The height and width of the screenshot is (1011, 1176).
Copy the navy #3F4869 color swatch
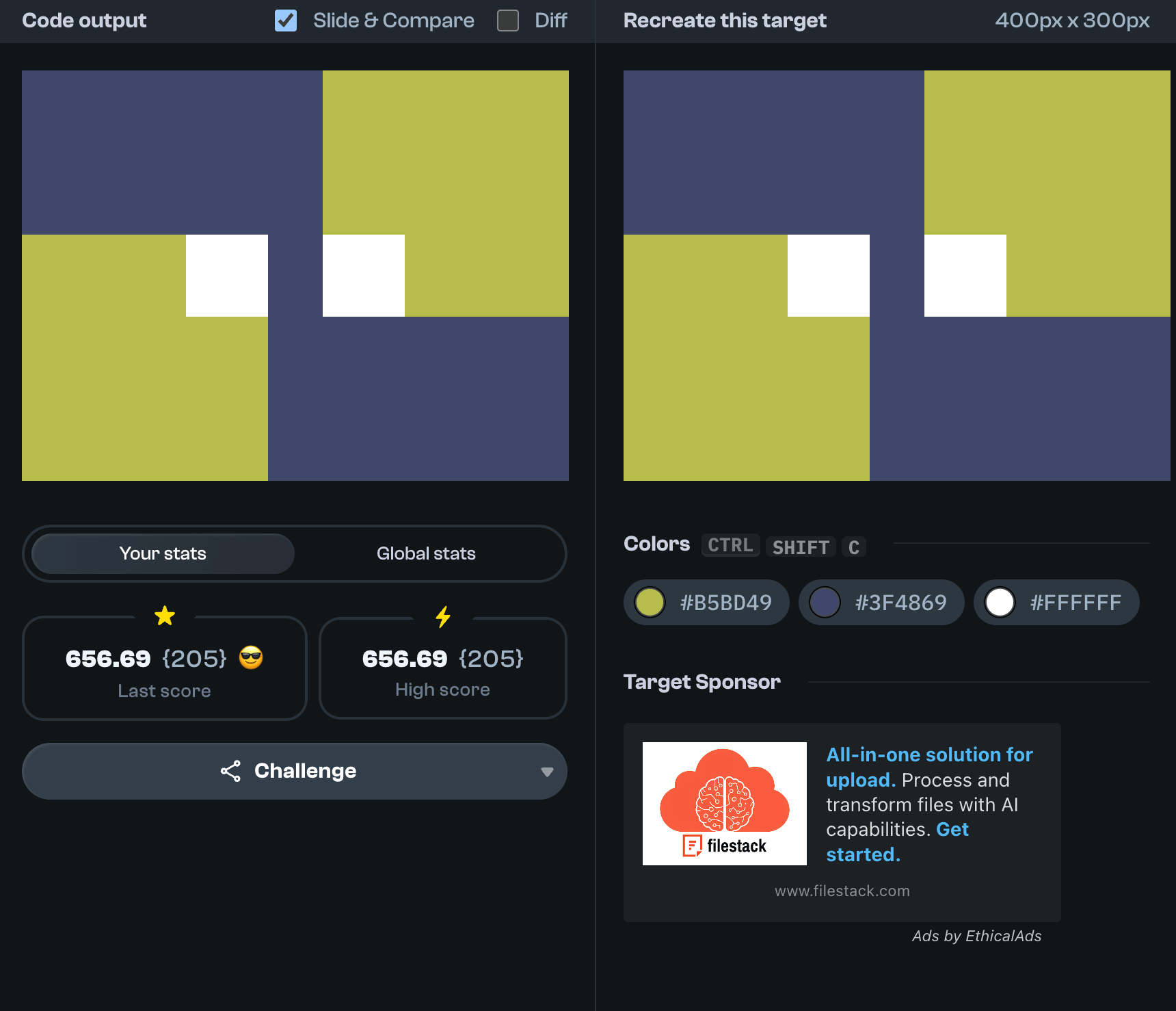(881, 603)
